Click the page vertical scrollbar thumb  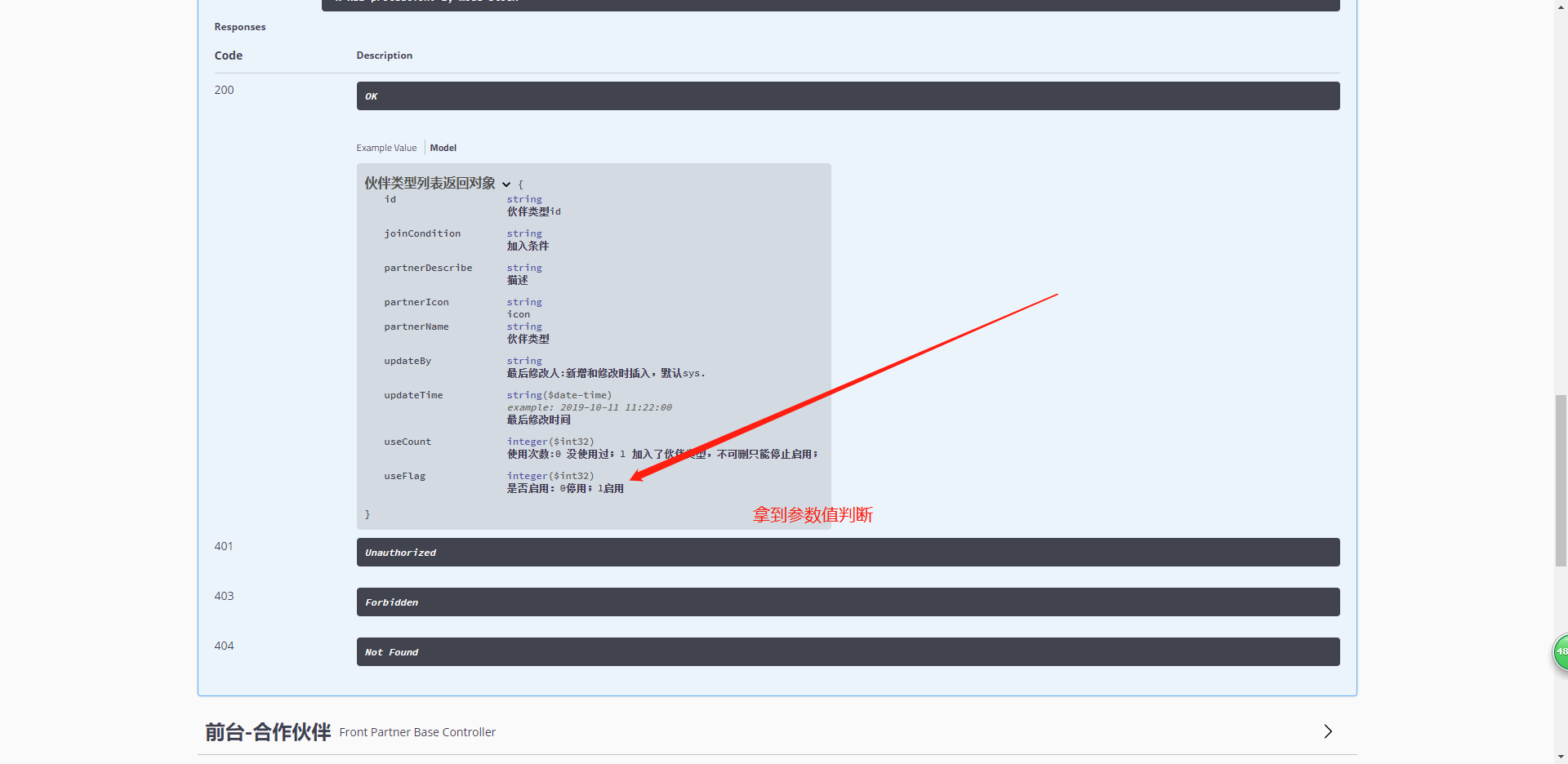coord(1561,481)
